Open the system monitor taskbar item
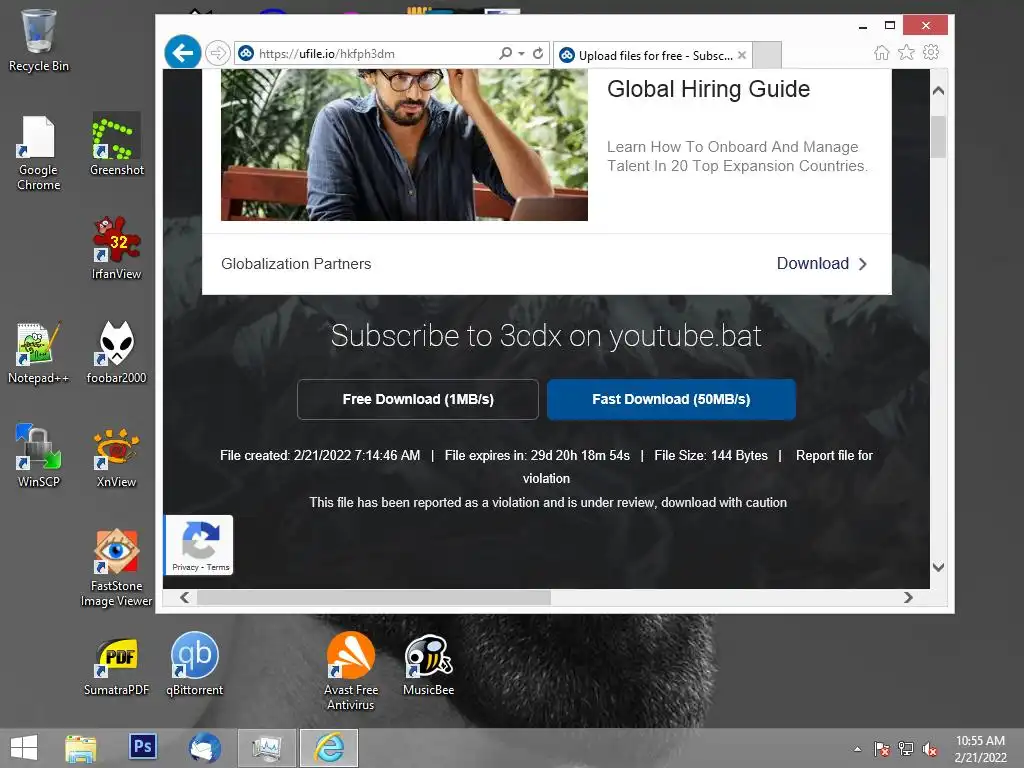The image size is (1024, 768). click(267, 748)
